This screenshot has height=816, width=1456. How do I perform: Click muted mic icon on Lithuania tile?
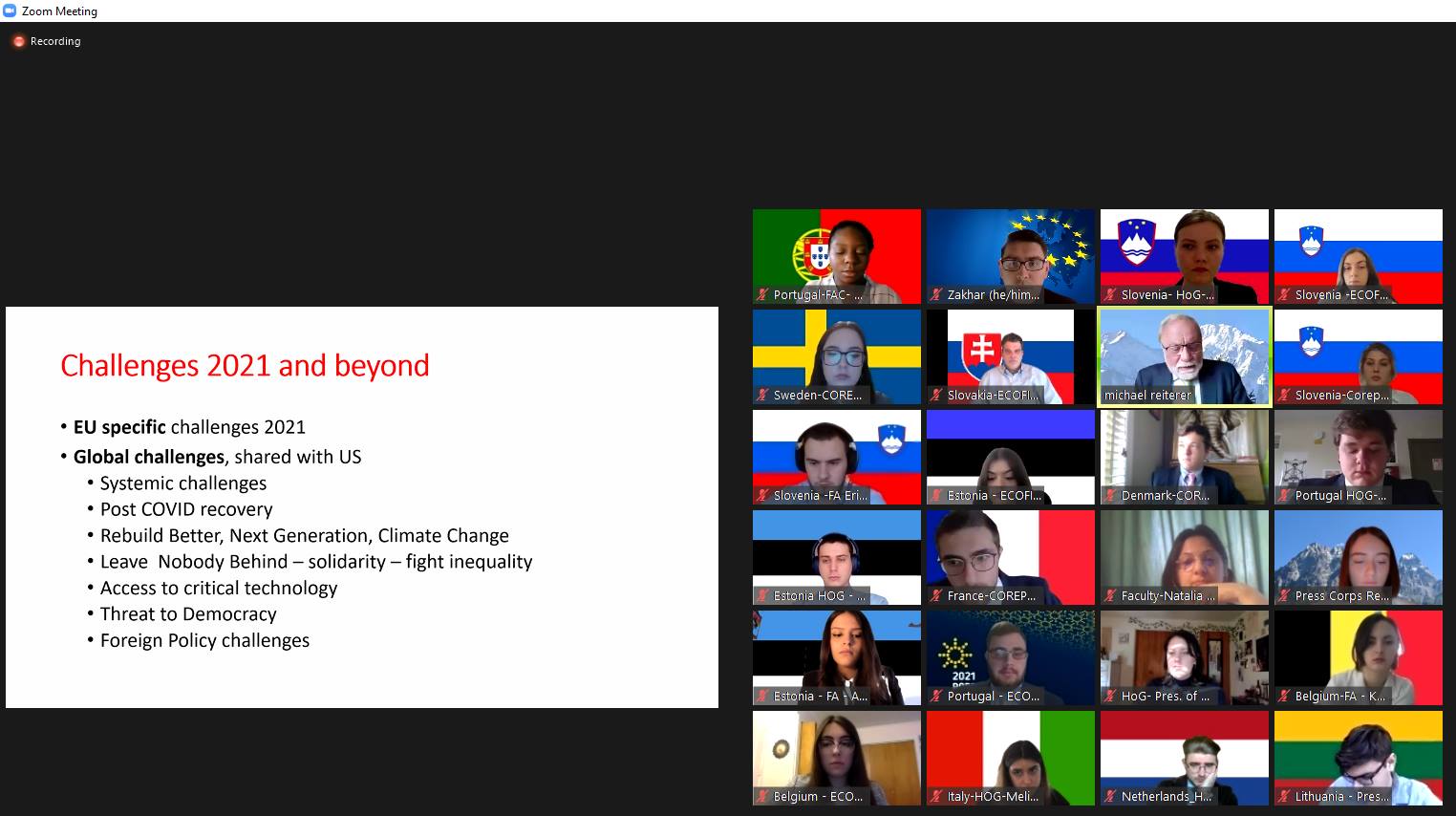point(1284,797)
